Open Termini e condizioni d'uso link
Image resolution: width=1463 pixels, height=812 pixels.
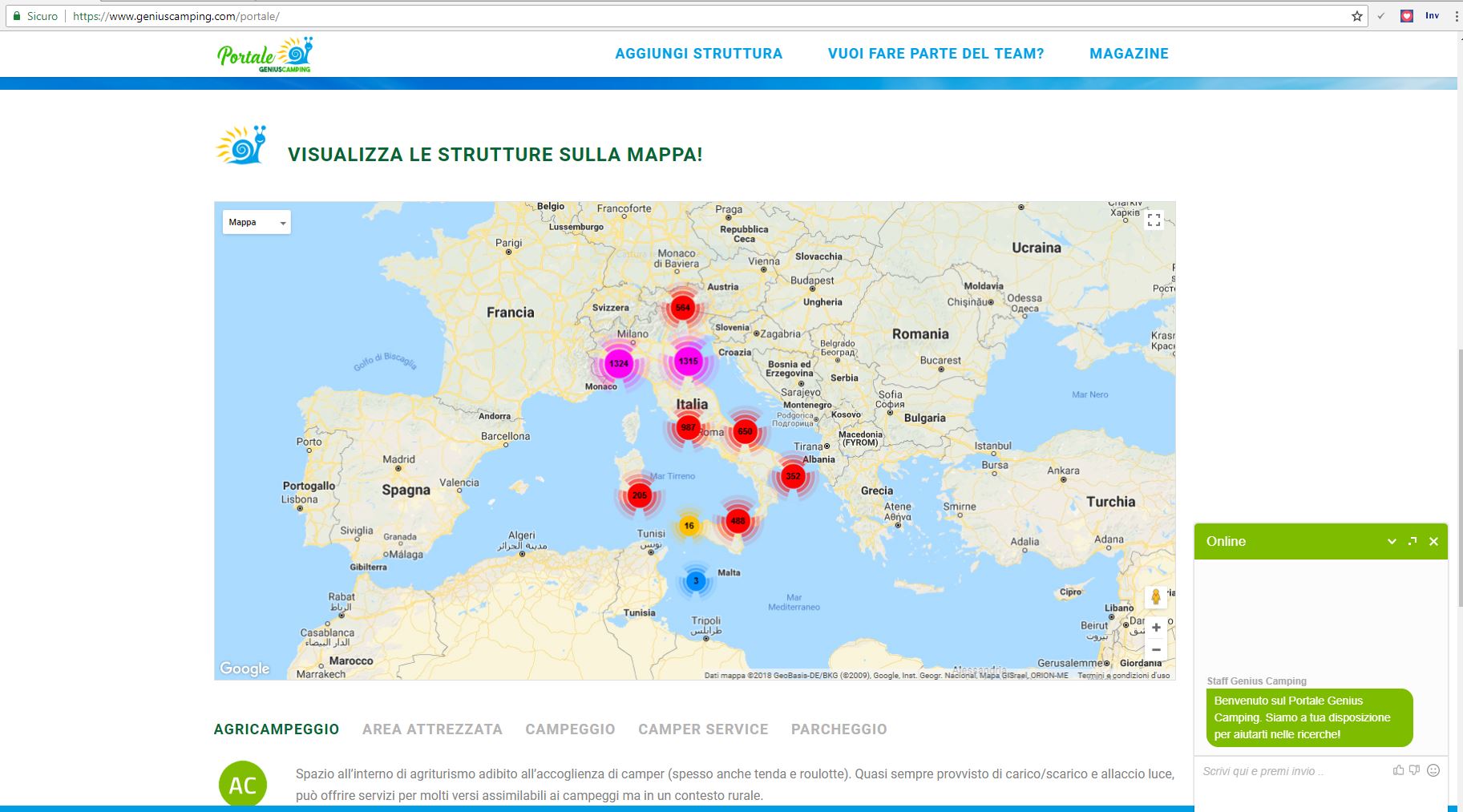click(1123, 676)
